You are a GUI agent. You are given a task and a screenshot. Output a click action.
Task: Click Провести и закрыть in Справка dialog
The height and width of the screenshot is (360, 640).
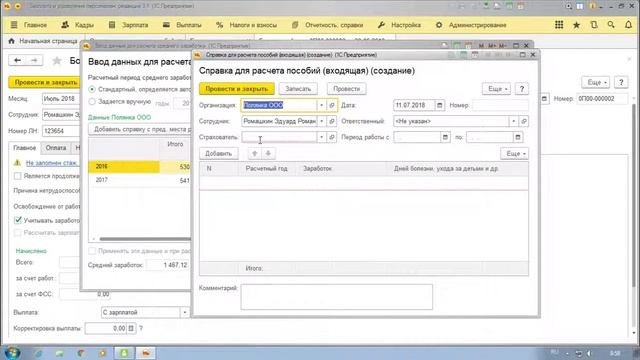[x=237, y=89]
